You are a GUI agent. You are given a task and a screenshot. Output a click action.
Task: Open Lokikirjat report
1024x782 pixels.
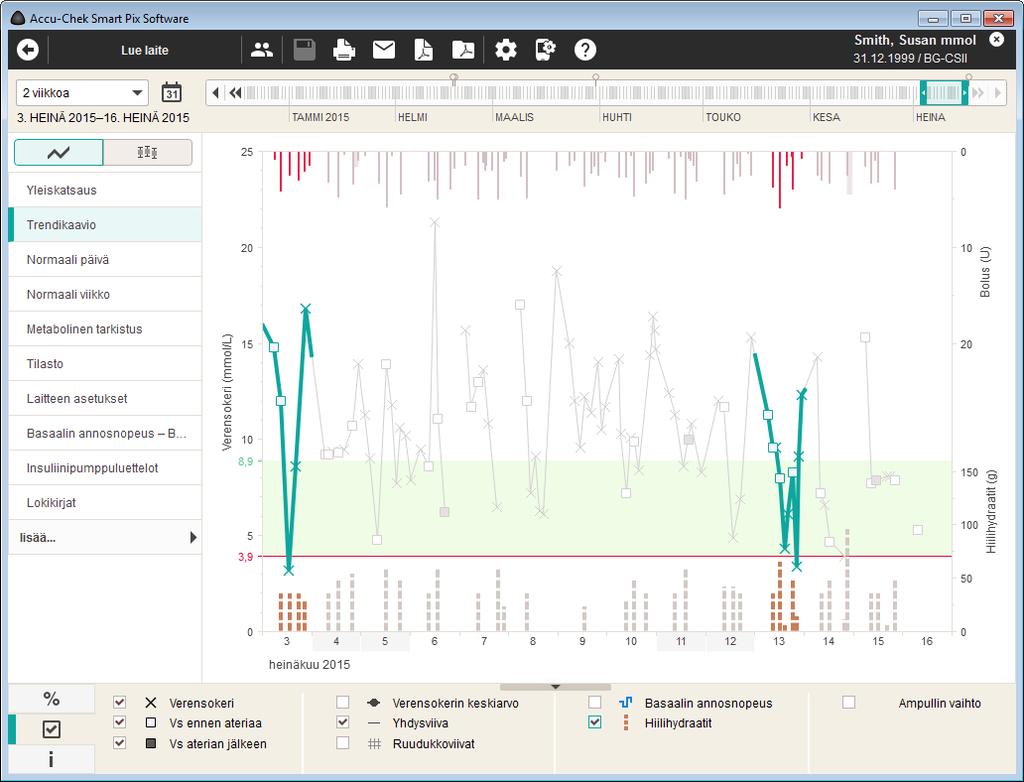coord(104,502)
